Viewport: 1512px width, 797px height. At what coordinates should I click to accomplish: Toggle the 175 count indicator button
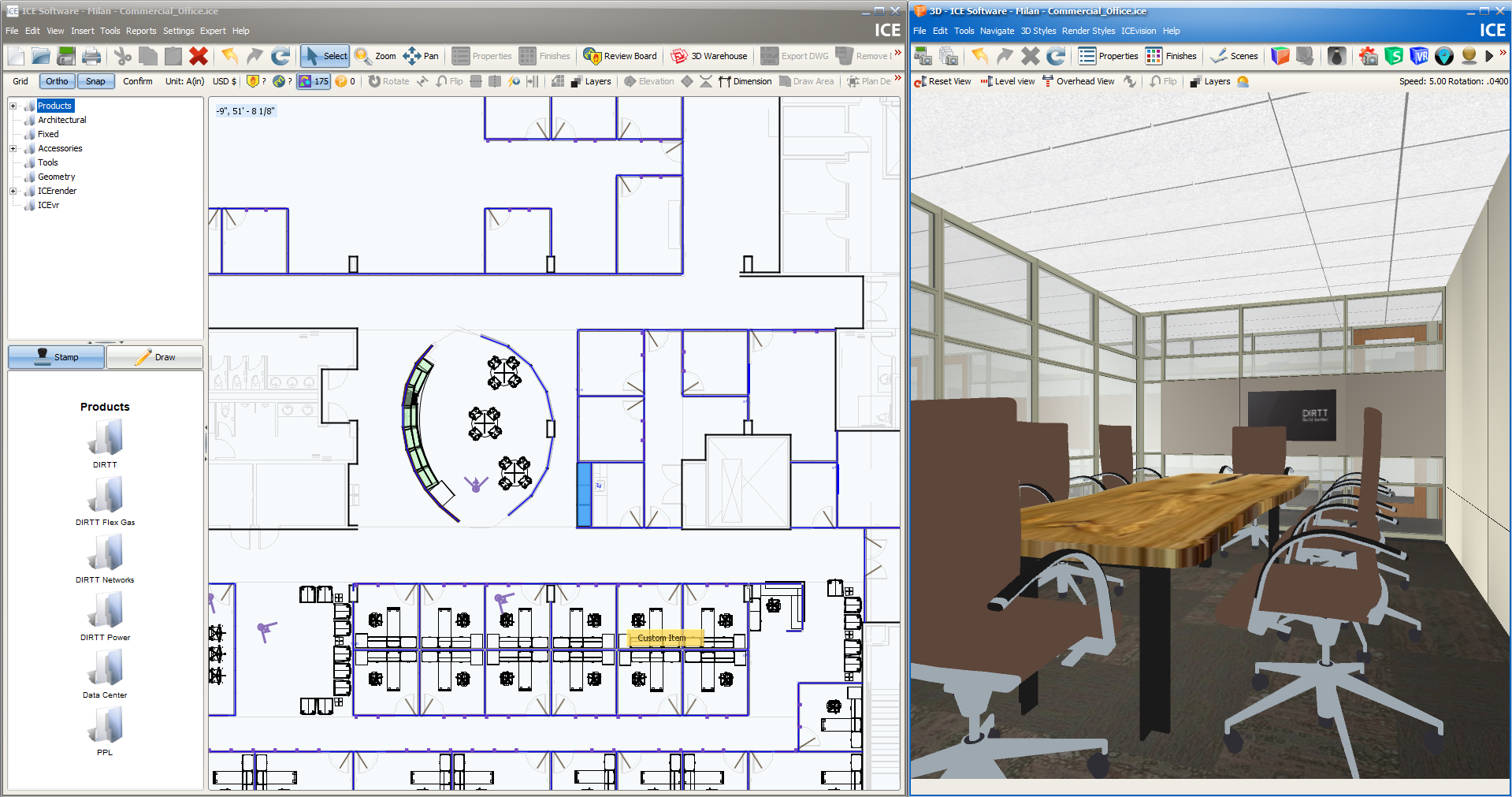(x=314, y=81)
